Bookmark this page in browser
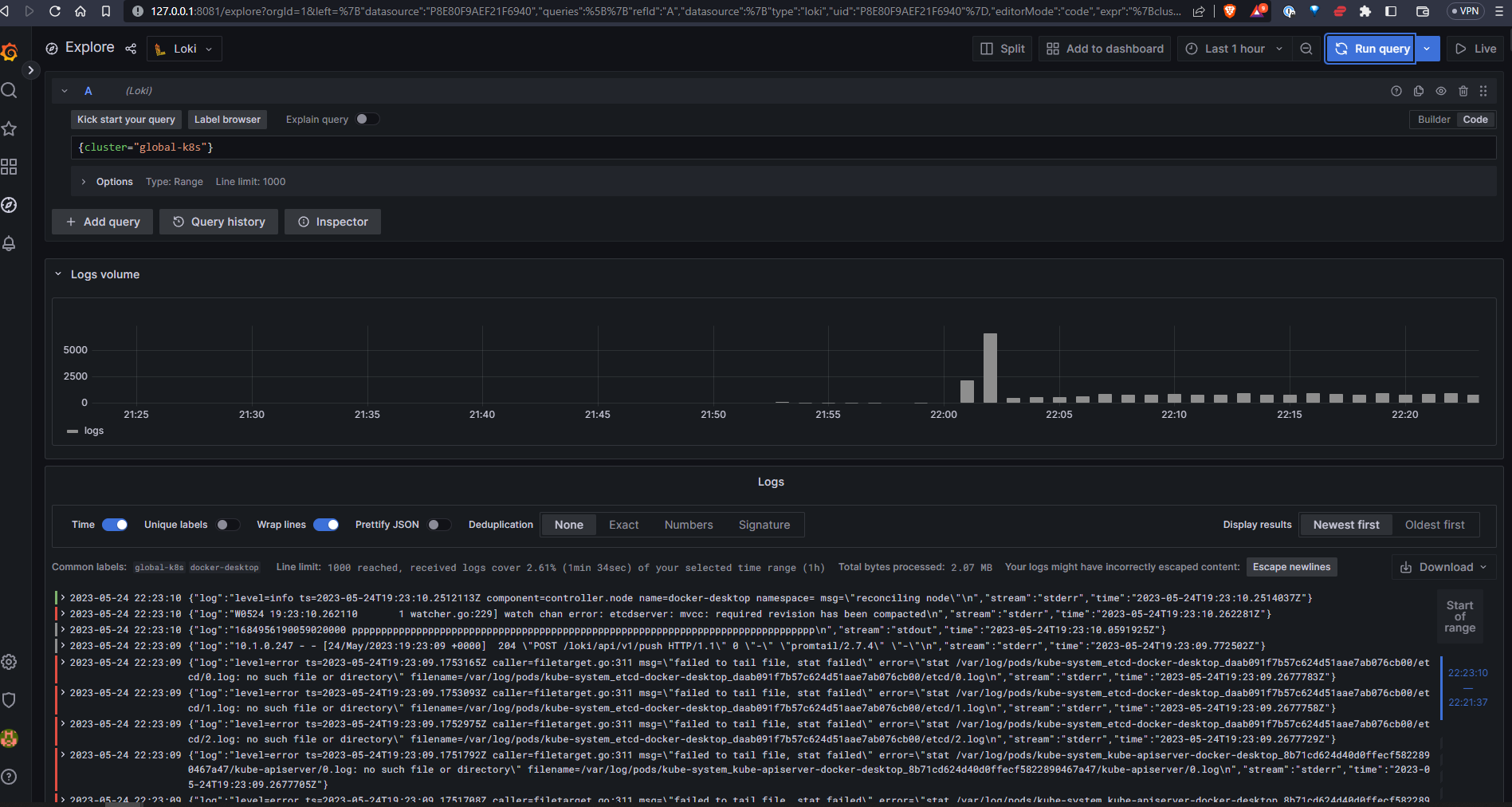This screenshot has width=1512, height=807. click(106, 11)
